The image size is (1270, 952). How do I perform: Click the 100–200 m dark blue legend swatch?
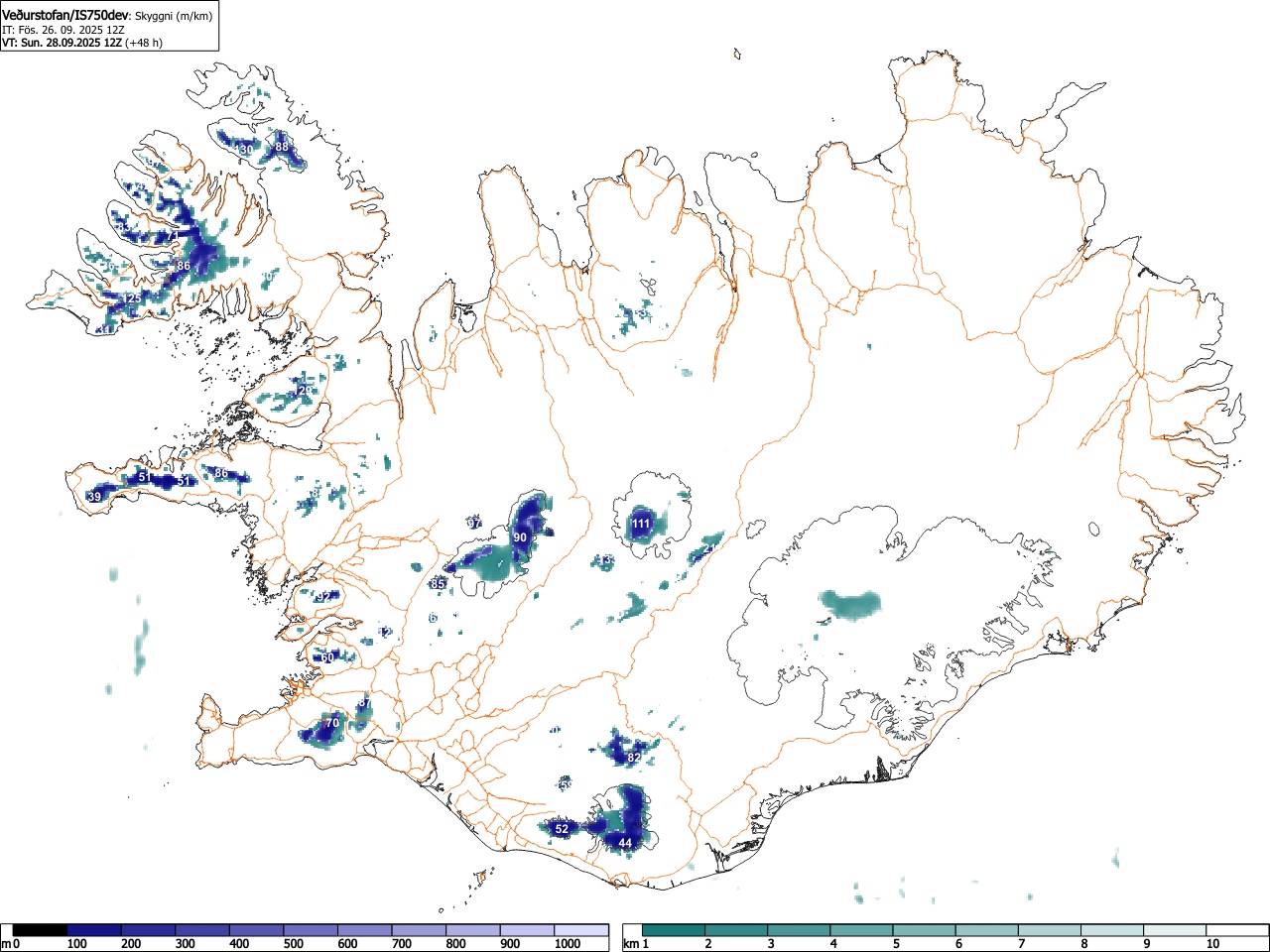tap(94, 930)
